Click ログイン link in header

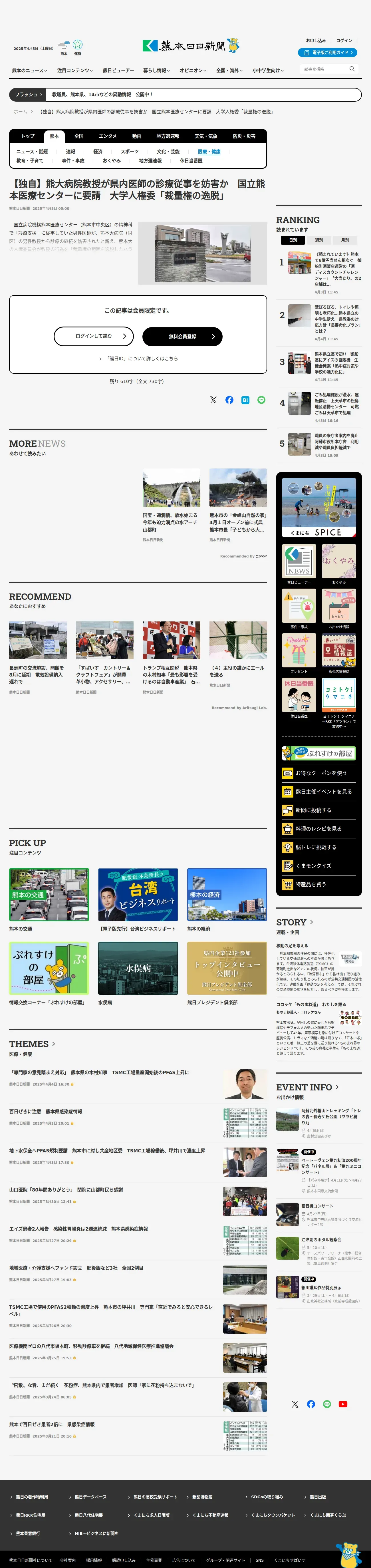point(344,41)
